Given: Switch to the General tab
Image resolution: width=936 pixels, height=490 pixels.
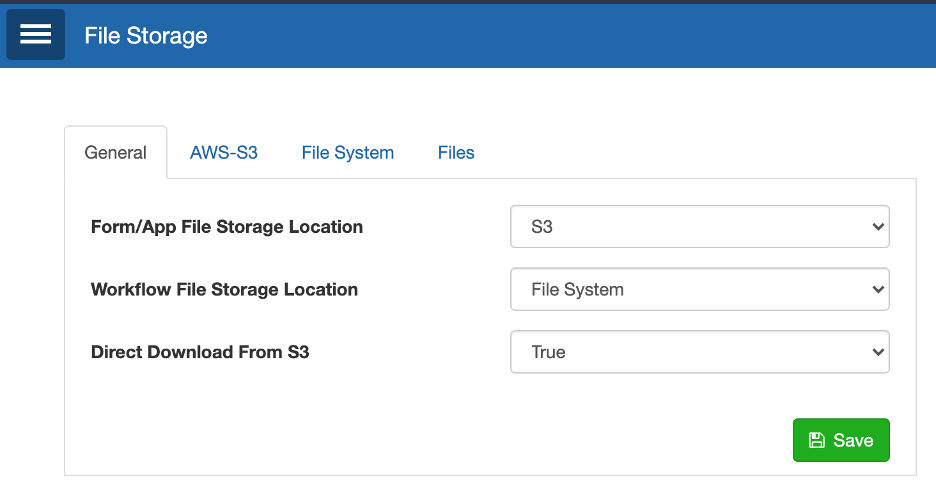Looking at the screenshot, I should click(115, 152).
